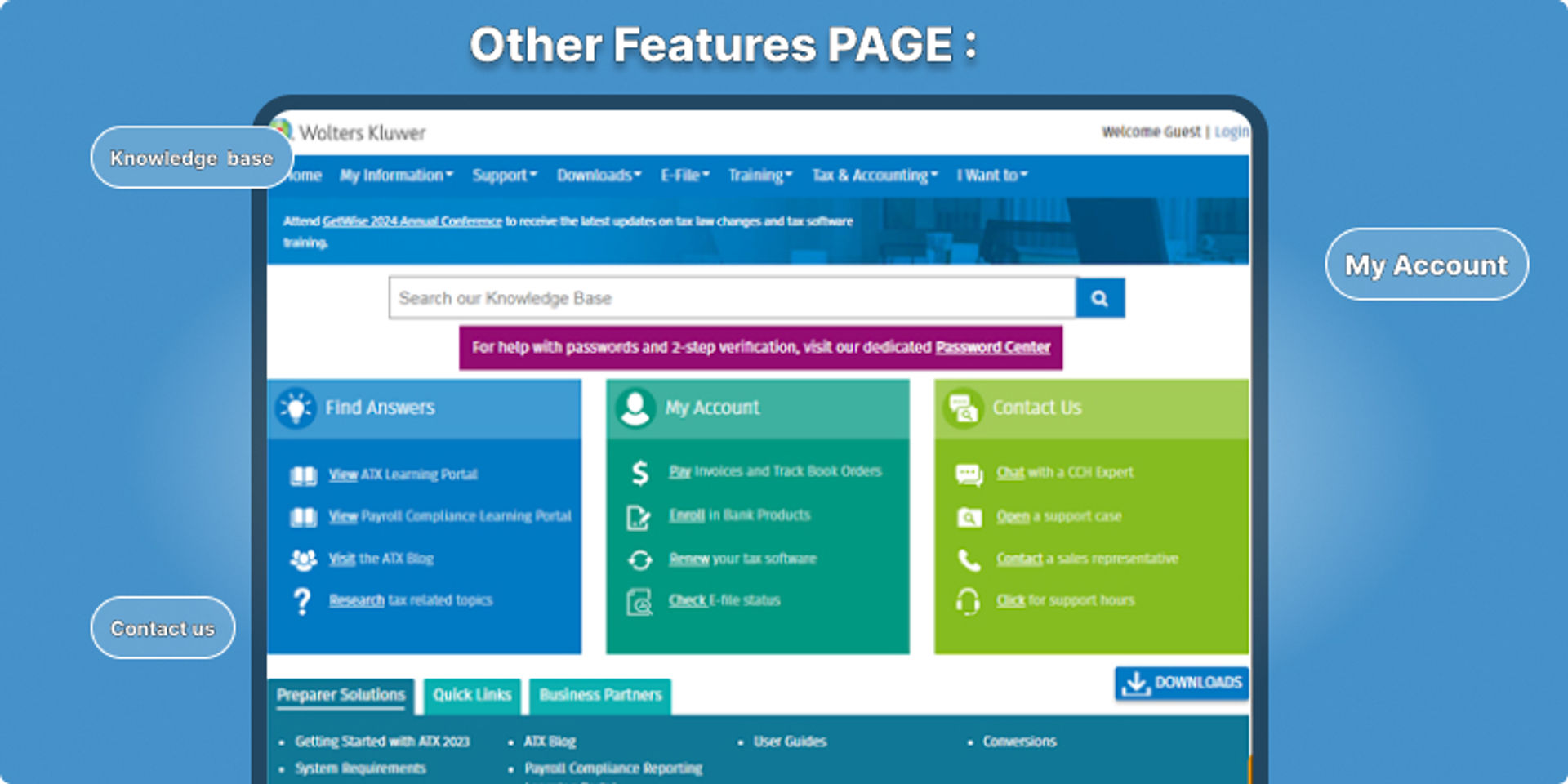1568x784 pixels.
Task: Click the book icon beside Payroll Compliance Learning Portal
Action: click(304, 517)
